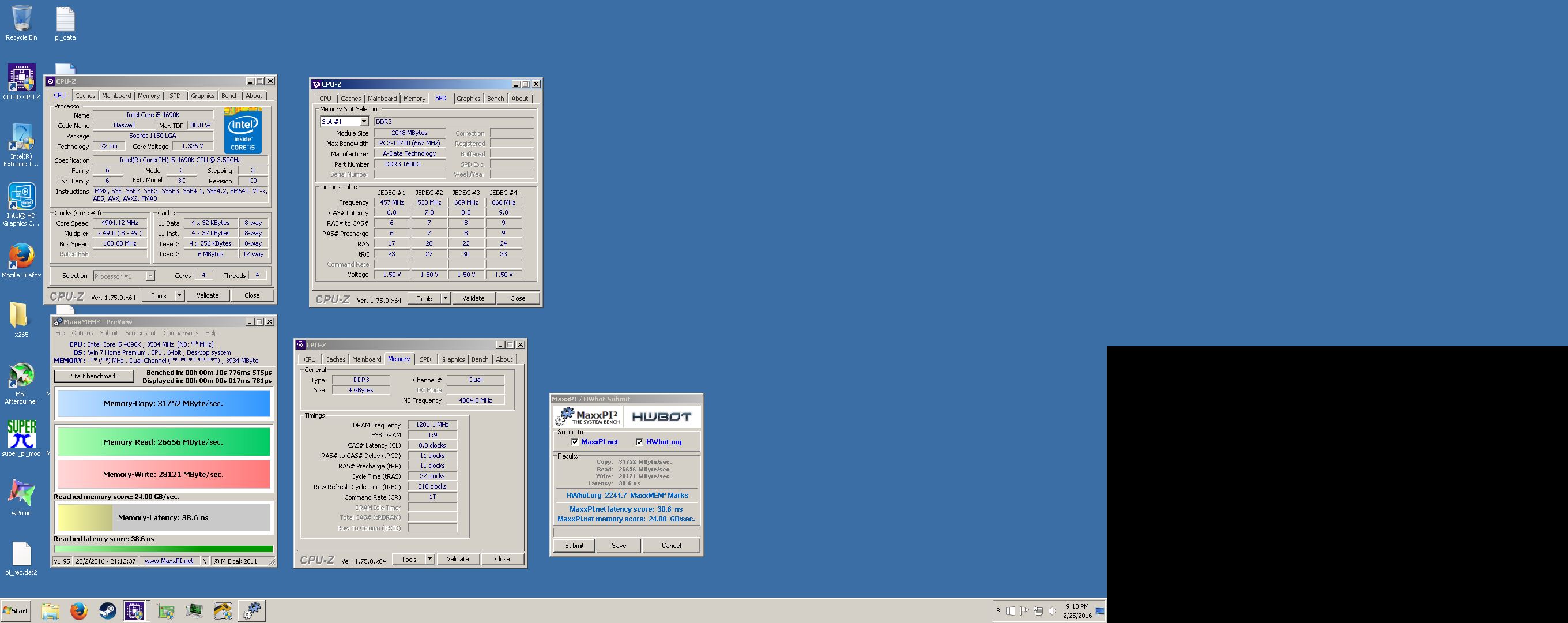Open the Screenshot menu in MaxxMEM²
The image size is (1568, 623).
click(x=141, y=333)
